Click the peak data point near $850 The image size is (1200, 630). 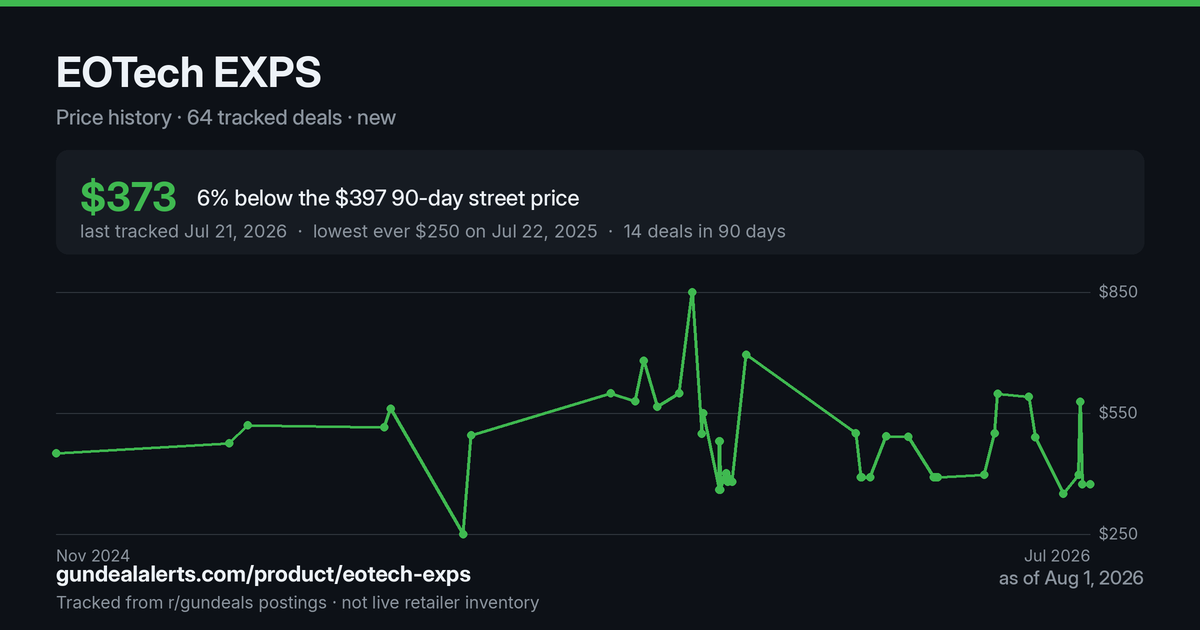tap(692, 292)
